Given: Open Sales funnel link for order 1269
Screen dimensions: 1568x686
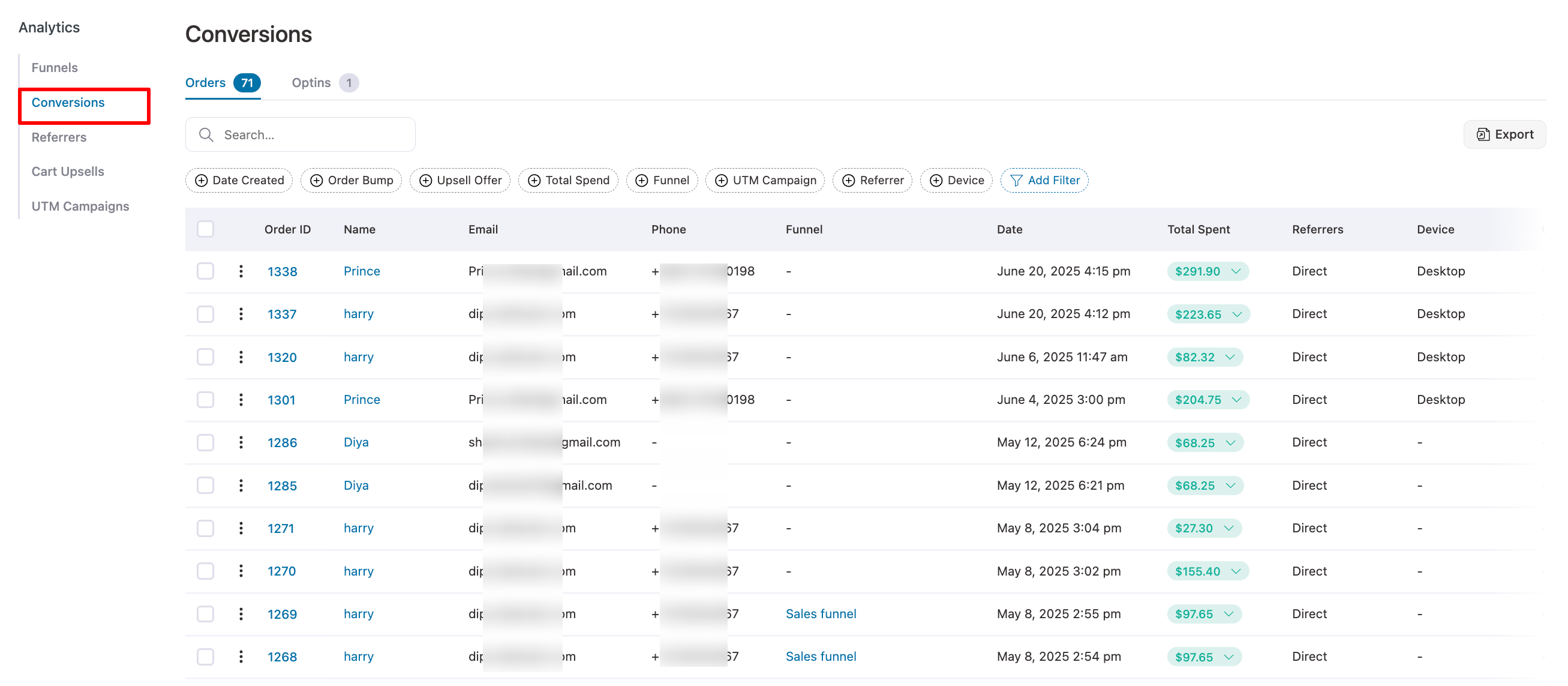Looking at the screenshot, I should coord(821,614).
